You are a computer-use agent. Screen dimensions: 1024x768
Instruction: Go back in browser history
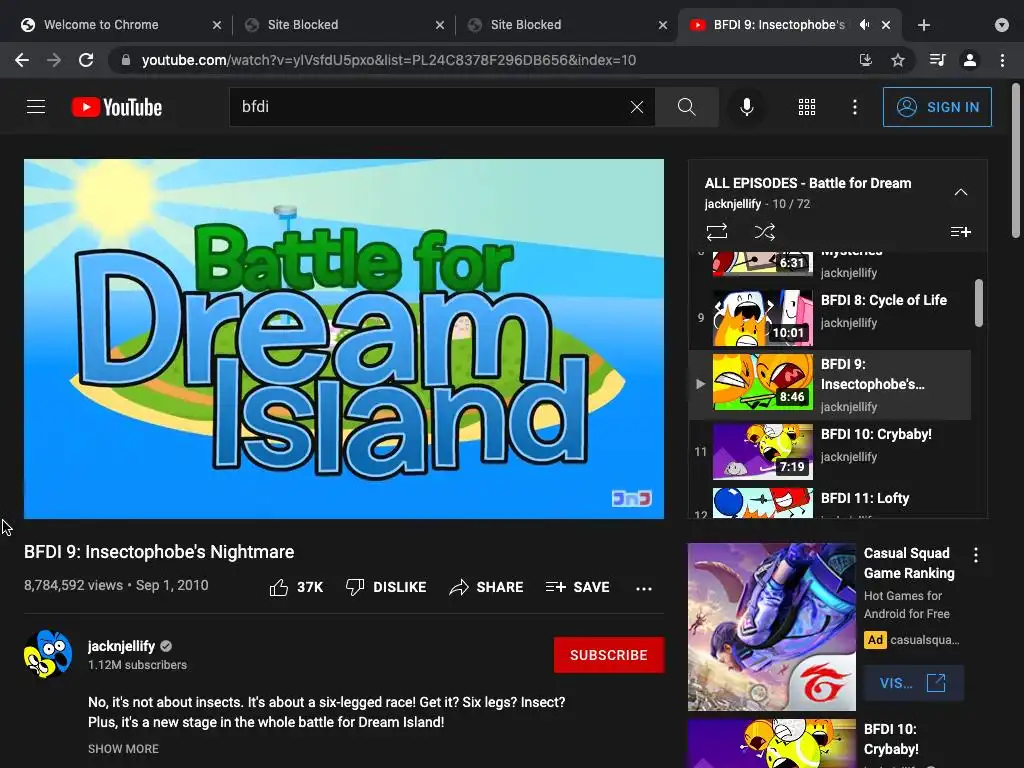point(22,60)
